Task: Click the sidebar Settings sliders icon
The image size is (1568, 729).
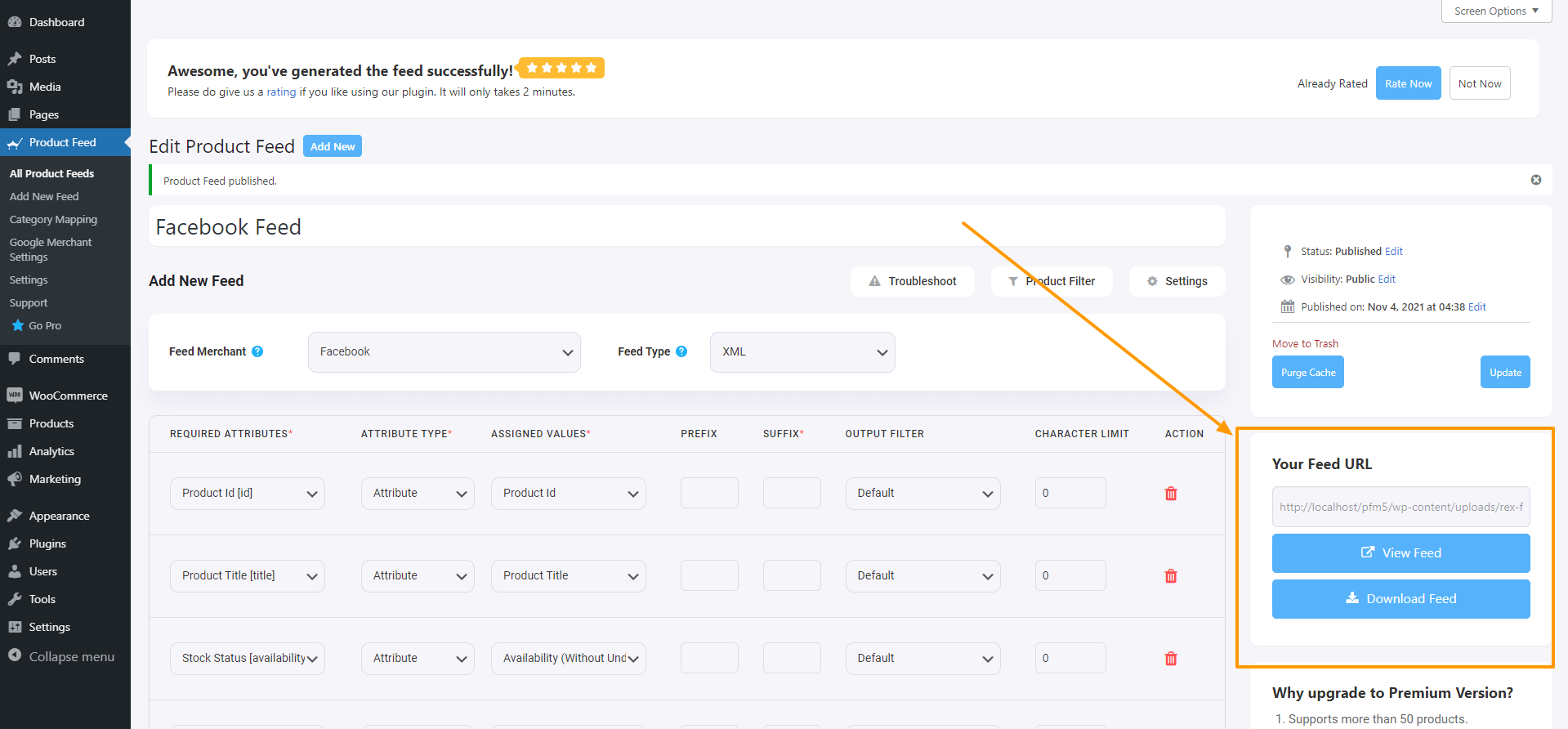Action: coord(15,627)
